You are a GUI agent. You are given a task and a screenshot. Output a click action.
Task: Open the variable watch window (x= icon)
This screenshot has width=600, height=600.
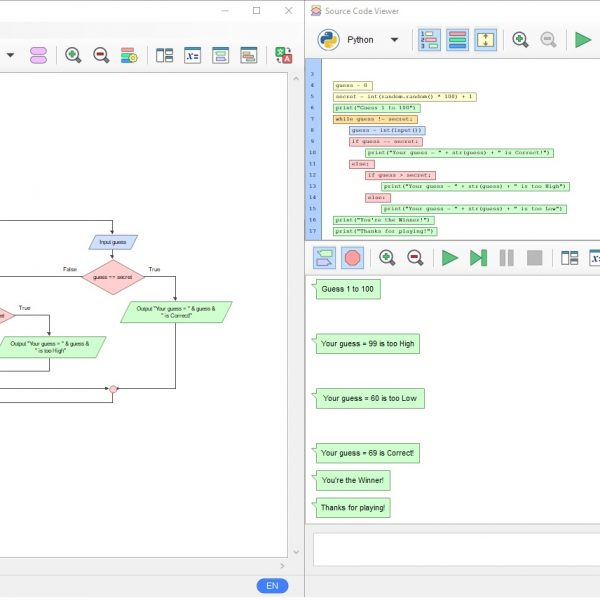click(x=192, y=55)
